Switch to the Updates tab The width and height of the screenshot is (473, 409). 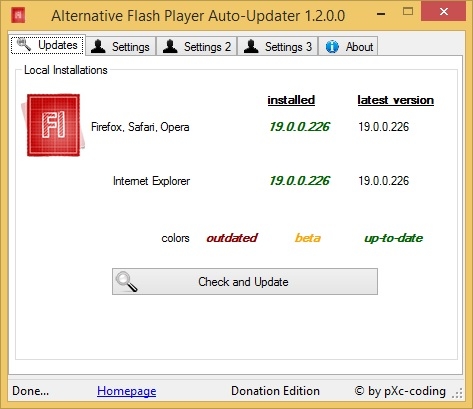47,45
